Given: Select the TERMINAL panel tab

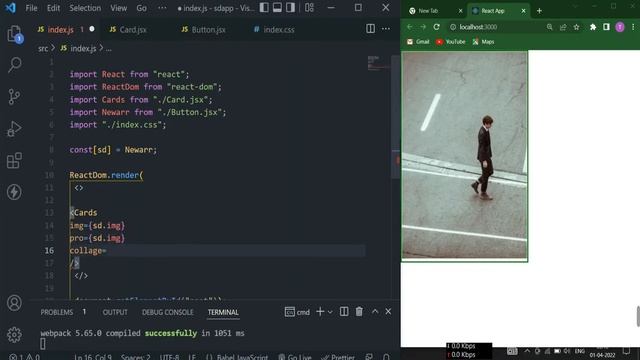Looking at the screenshot, I should (x=223, y=312).
